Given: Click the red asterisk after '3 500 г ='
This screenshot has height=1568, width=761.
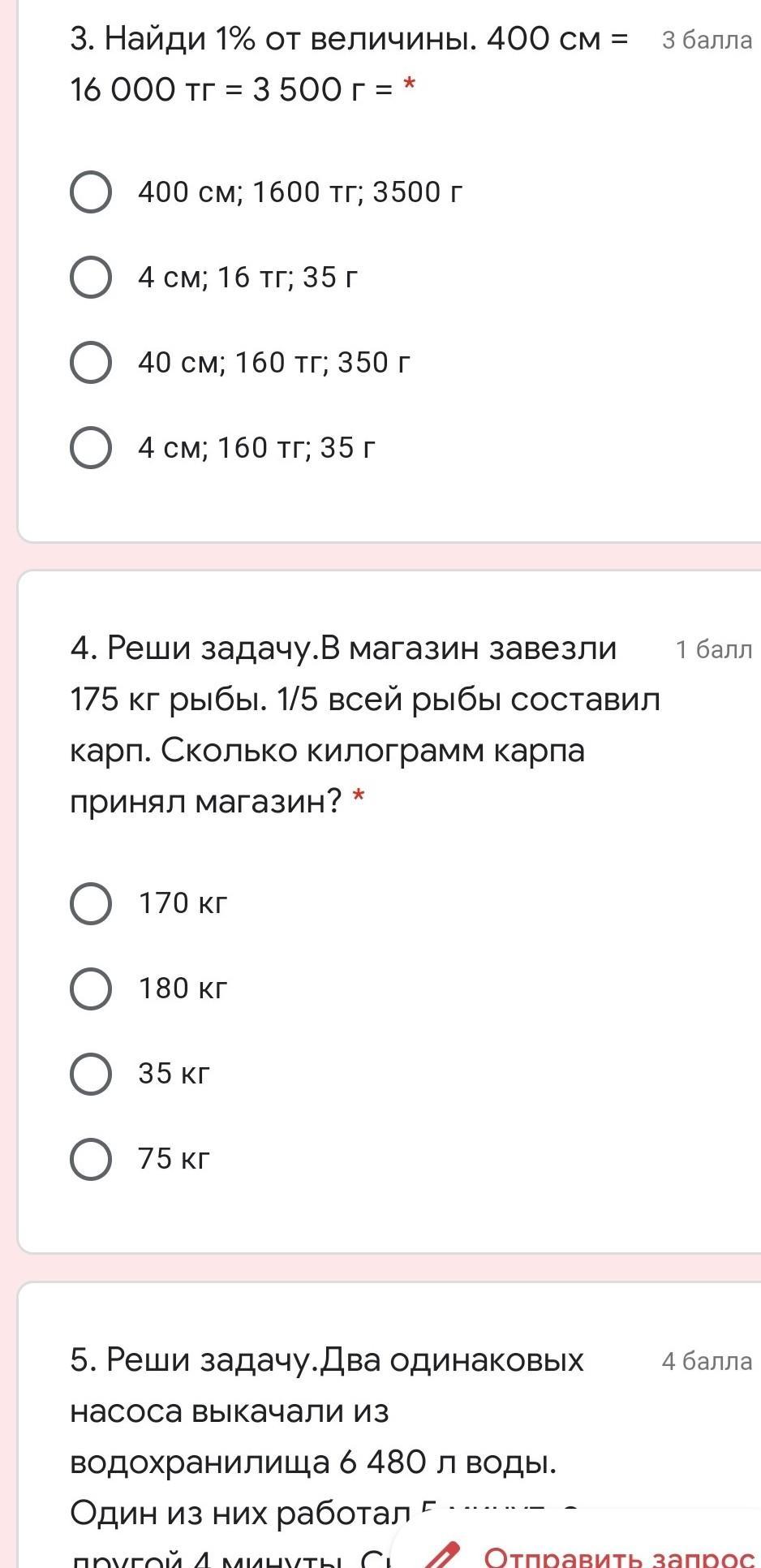Looking at the screenshot, I should point(409,86).
